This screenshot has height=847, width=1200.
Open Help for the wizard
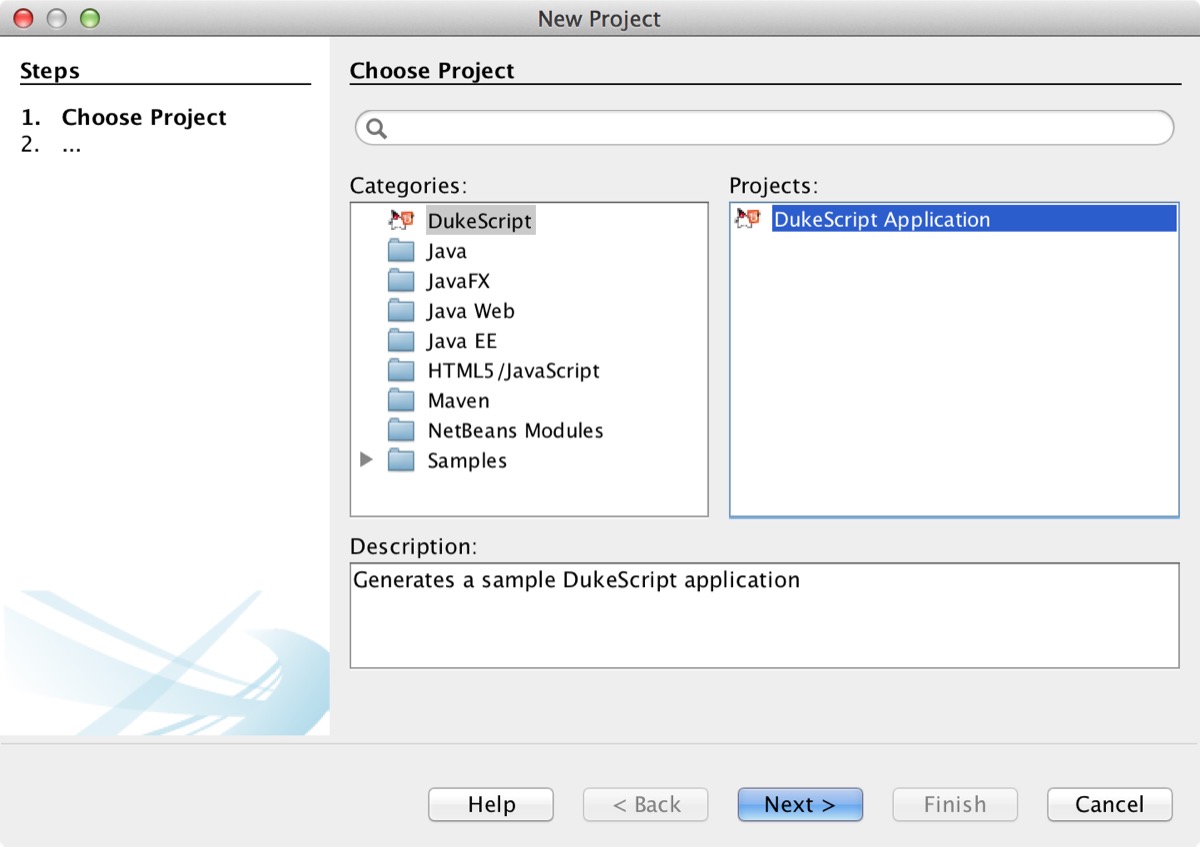pyautogui.click(x=490, y=804)
